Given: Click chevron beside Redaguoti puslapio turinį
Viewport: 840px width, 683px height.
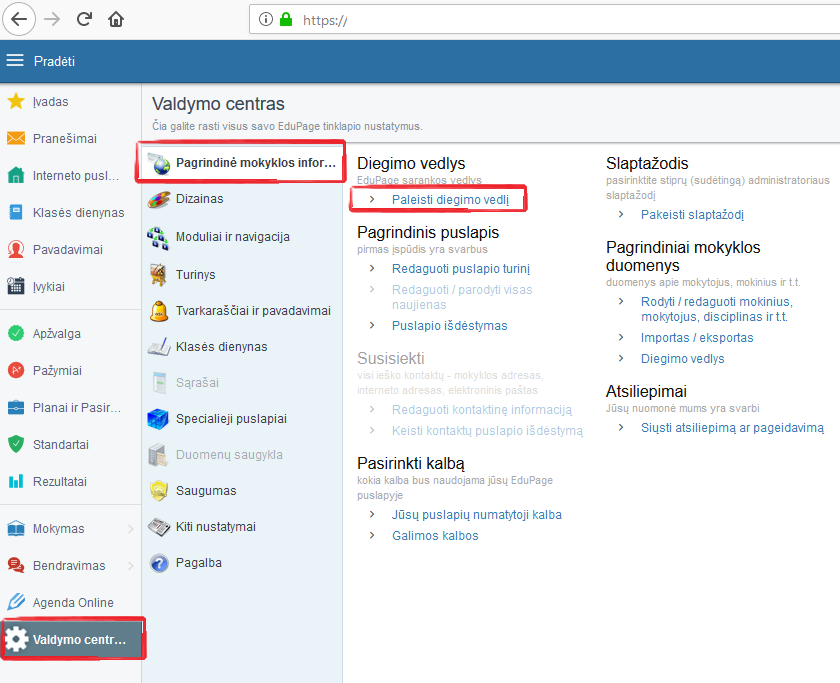Looking at the screenshot, I should tap(372, 268).
